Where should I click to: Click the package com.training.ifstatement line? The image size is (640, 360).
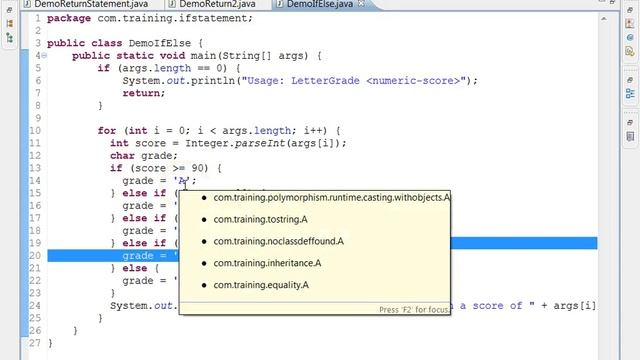click(150, 18)
